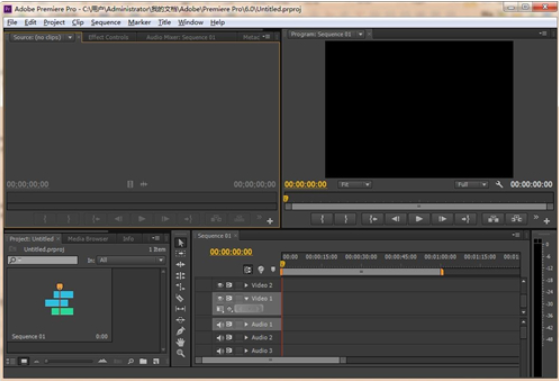
Task: Switch Project panel to icon view
Action: click(24, 361)
